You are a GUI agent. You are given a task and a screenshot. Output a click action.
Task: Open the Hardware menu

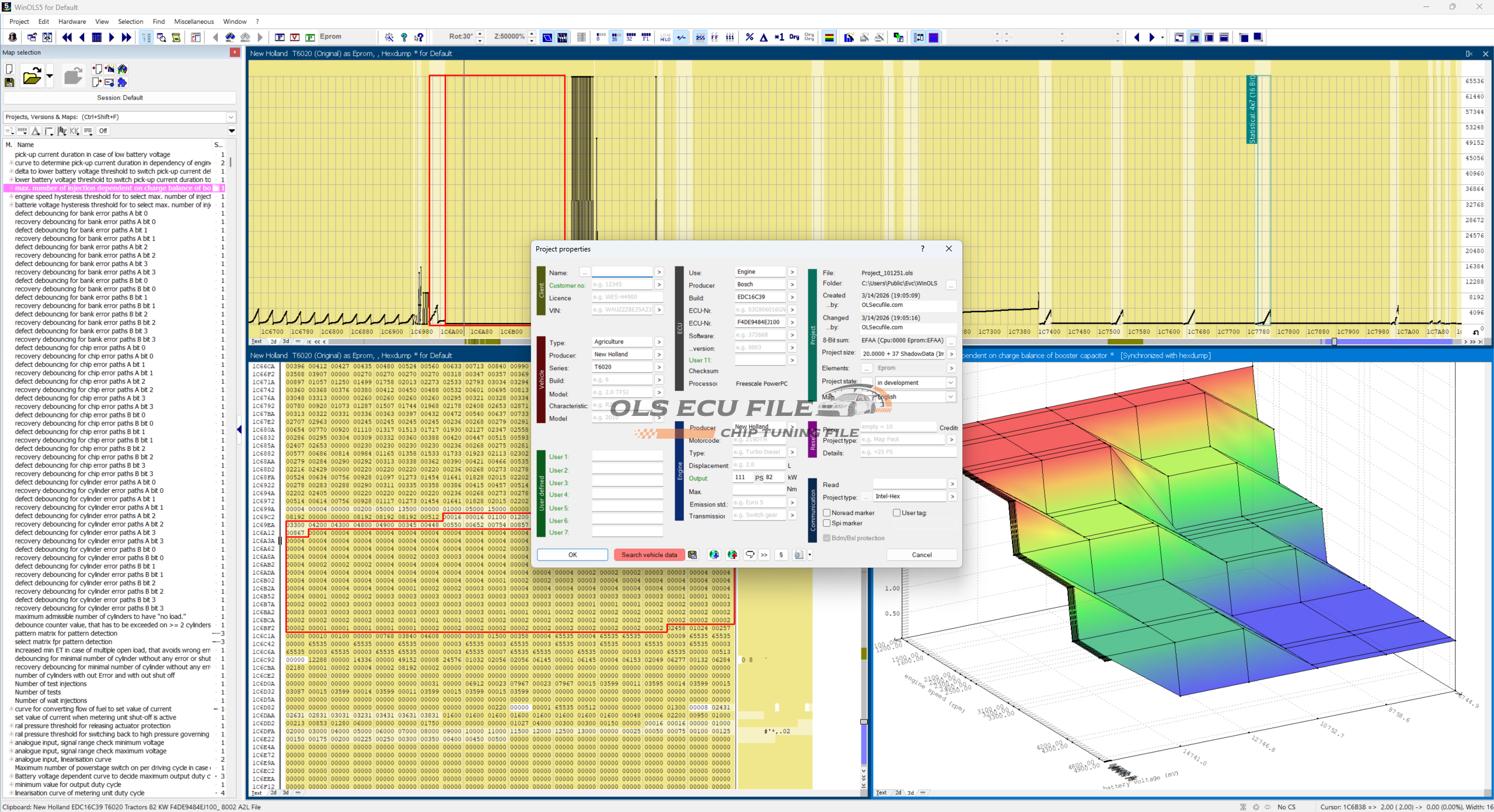click(72, 22)
